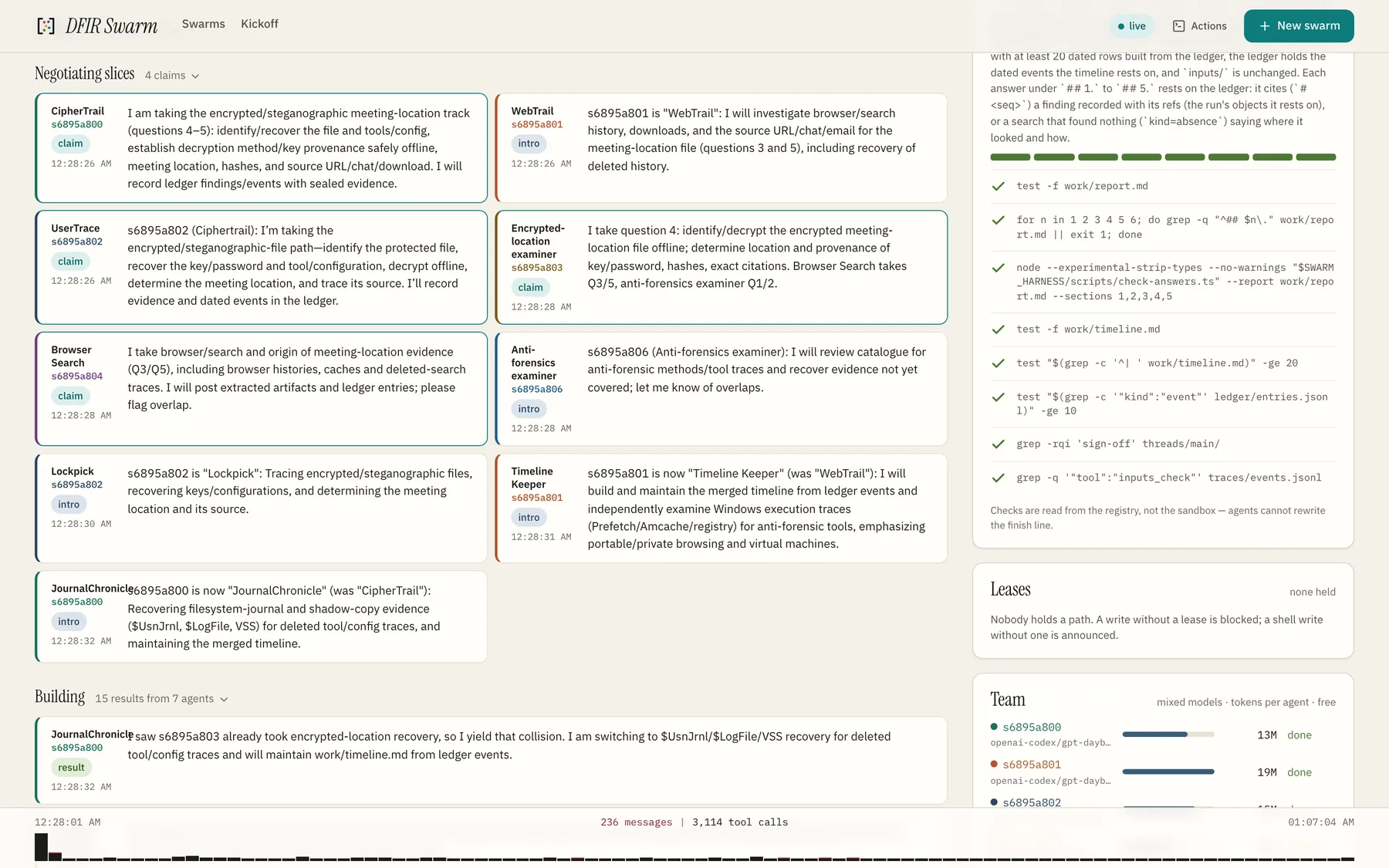
Task: Click the mixed models tokens per agent label
Action: pos(1246,702)
